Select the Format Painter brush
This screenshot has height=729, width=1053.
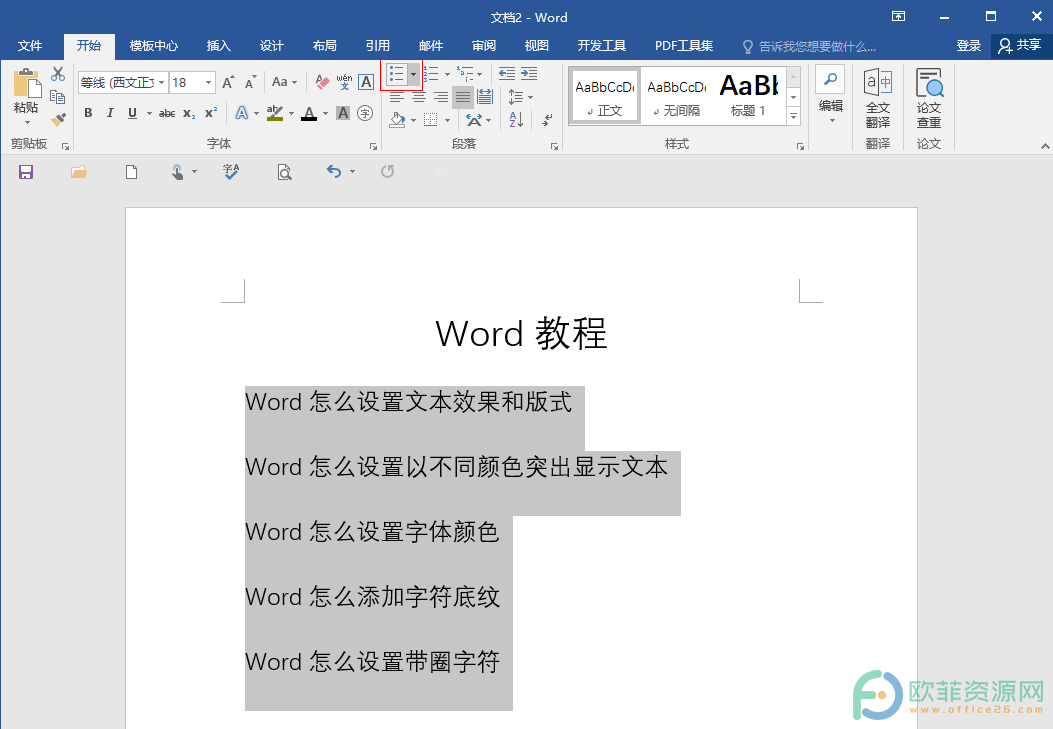pos(58,119)
